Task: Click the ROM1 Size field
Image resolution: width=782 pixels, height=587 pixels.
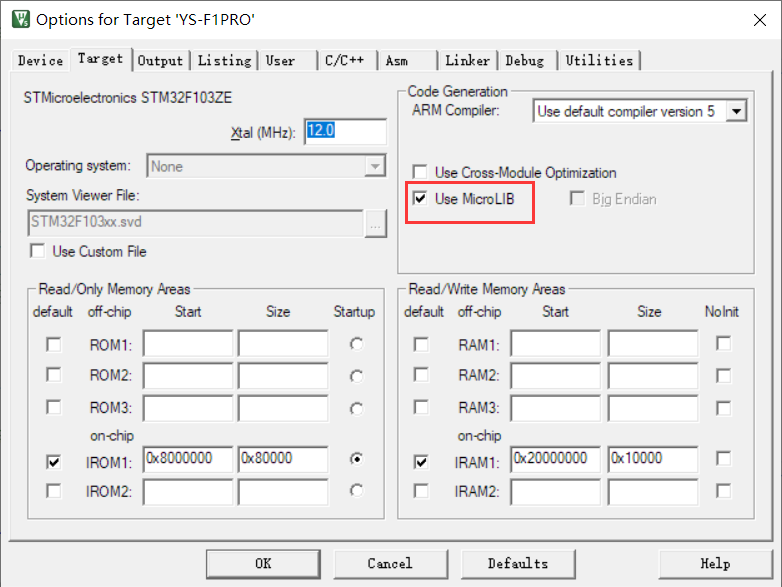Action: coord(283,344)
